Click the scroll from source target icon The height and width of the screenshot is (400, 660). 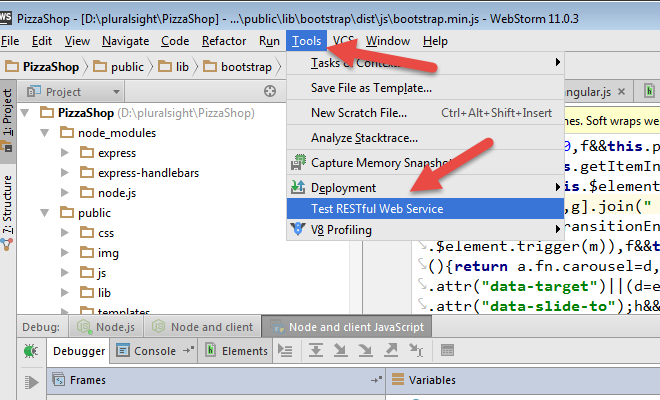[270, 91]
